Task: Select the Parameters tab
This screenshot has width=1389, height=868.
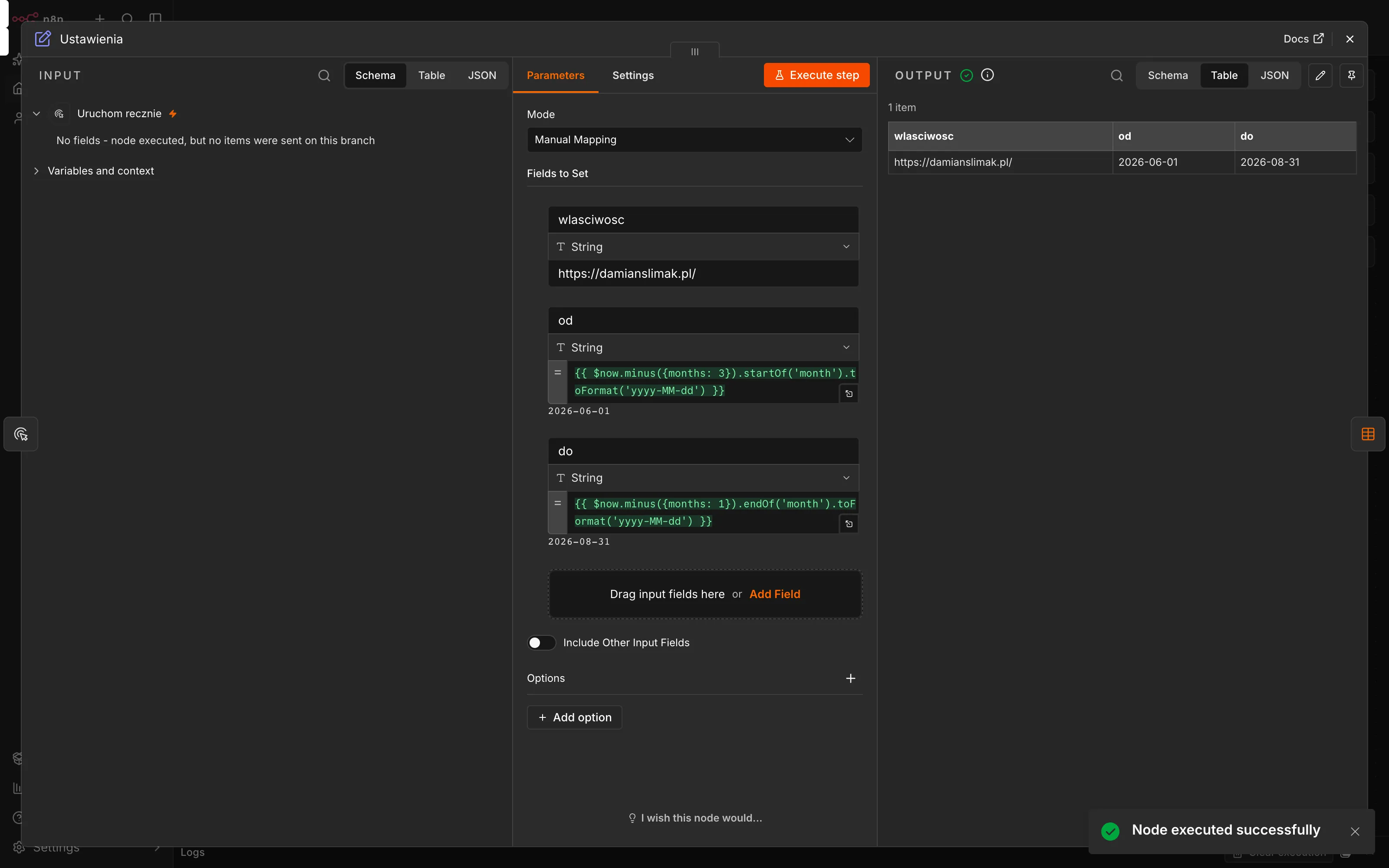Action: click(x=555, y=75)
